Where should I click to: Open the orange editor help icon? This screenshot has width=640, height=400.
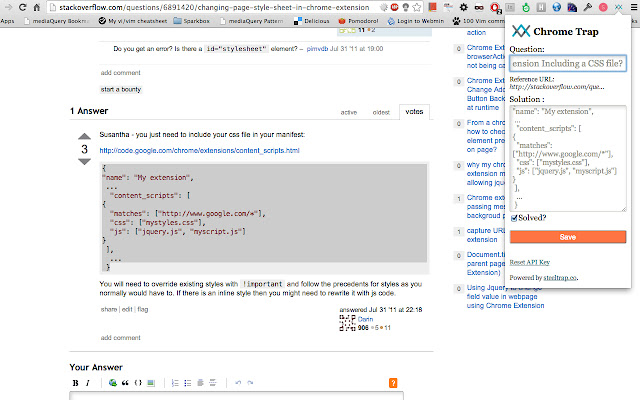393,383
